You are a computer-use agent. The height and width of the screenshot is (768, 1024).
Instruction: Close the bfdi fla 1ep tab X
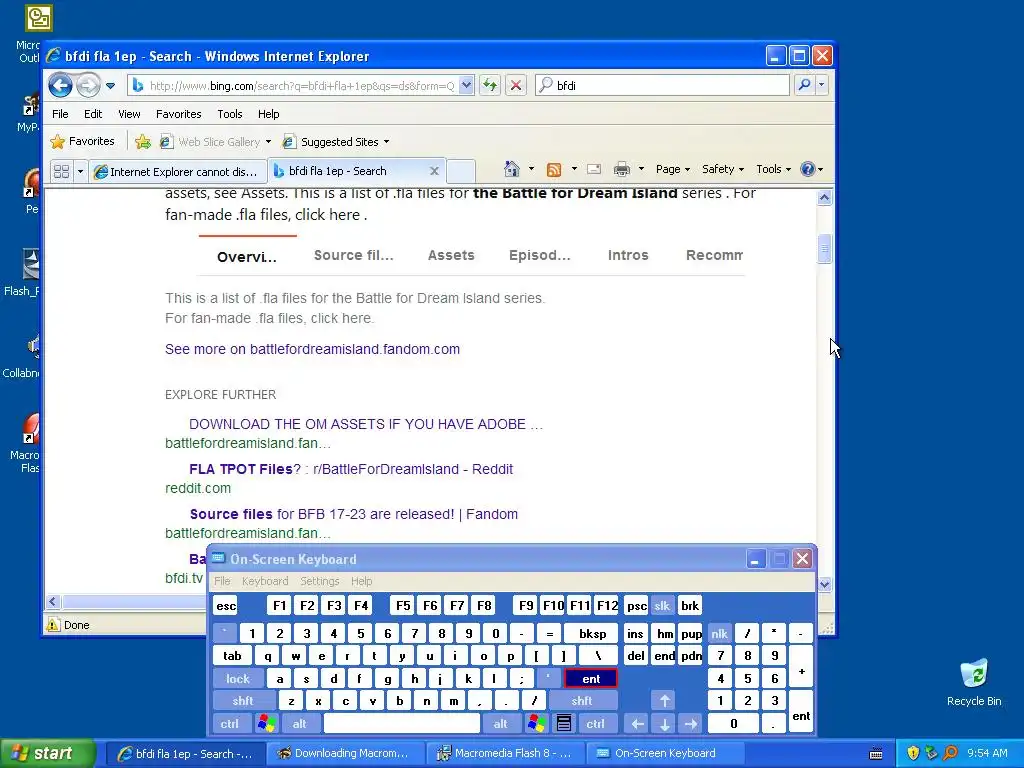(434, 171)
